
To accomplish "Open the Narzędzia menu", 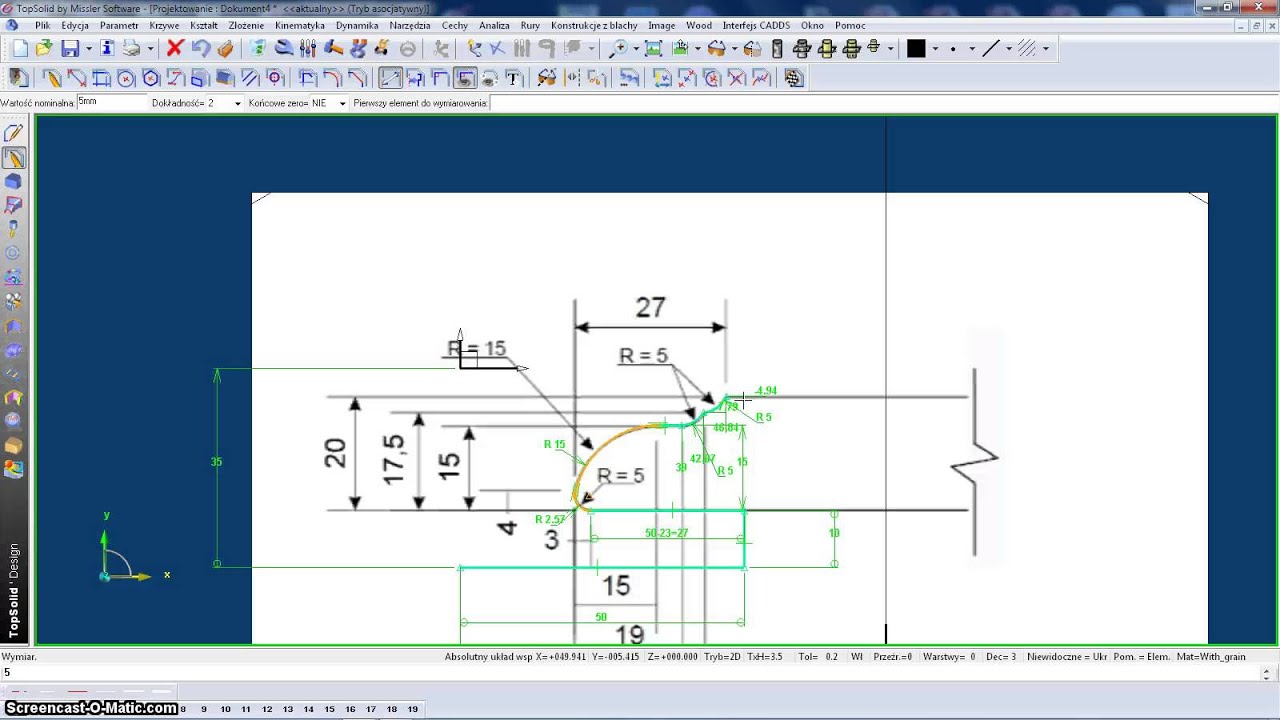I will (410, 25).
